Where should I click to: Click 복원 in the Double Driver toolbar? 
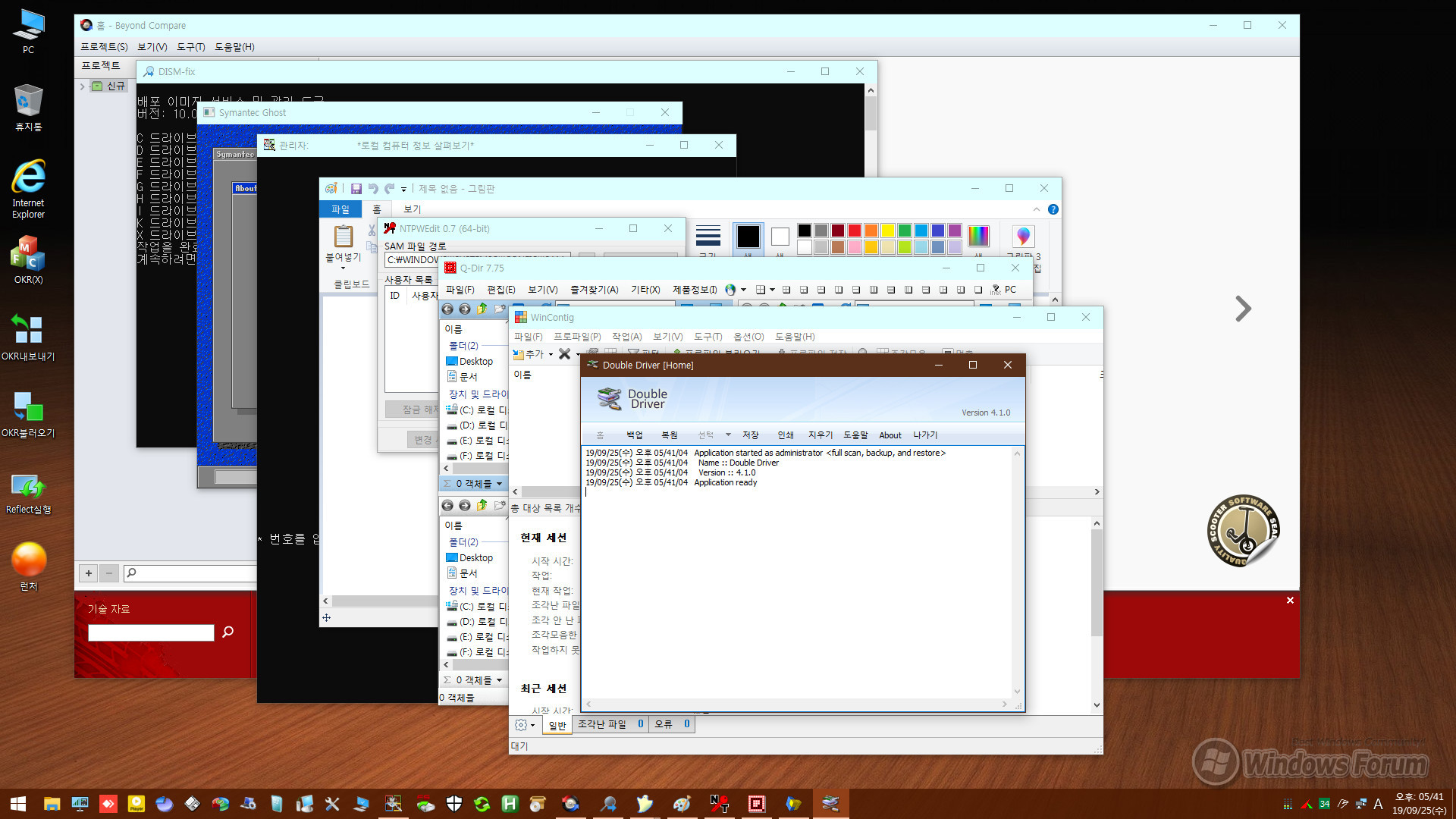click(x=669, y=435)
